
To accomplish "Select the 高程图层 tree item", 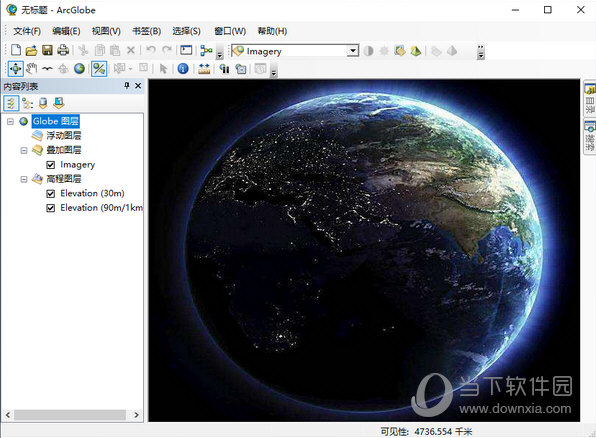I will point(63,179).
